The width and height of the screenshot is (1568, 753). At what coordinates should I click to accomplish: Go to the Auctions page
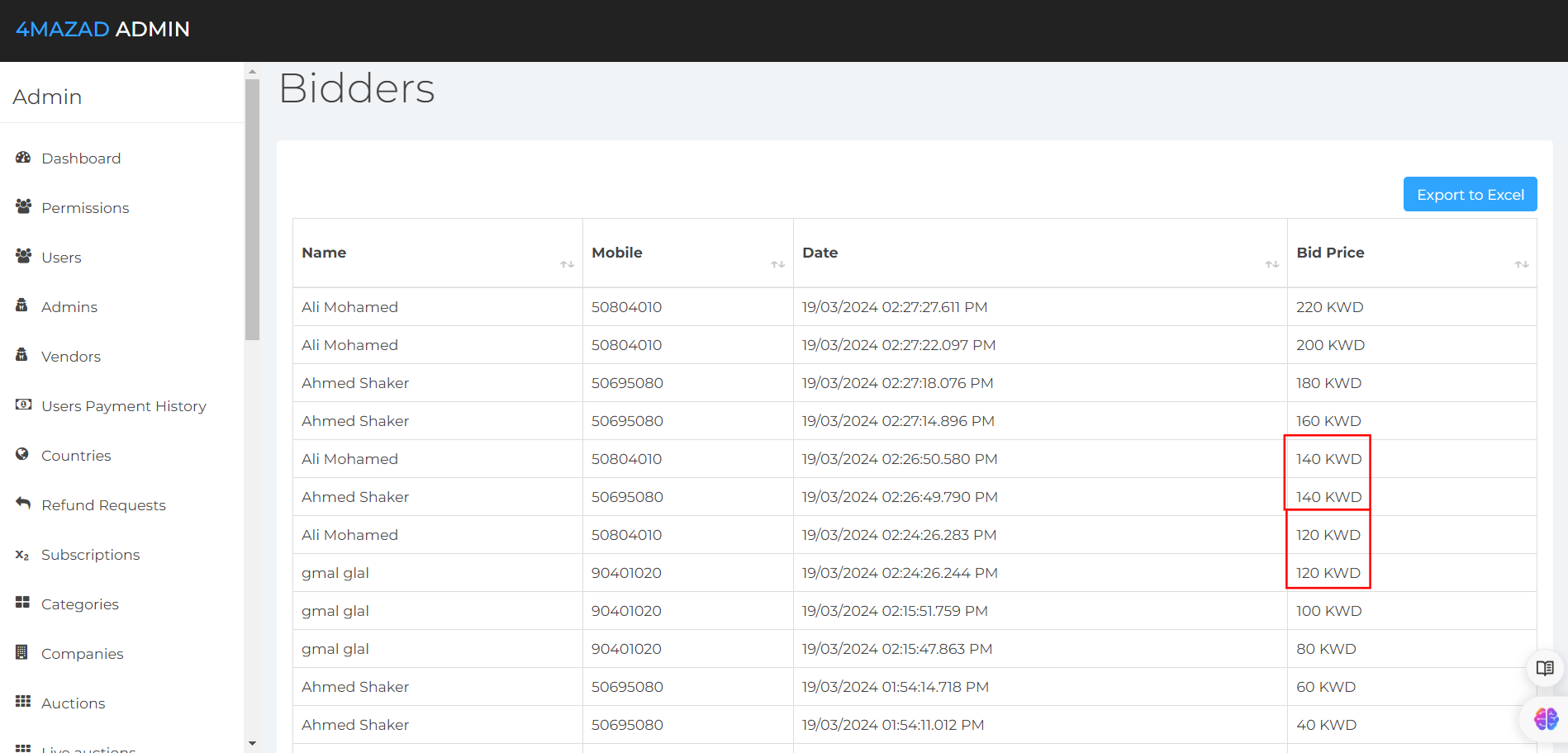coord(73,703)
